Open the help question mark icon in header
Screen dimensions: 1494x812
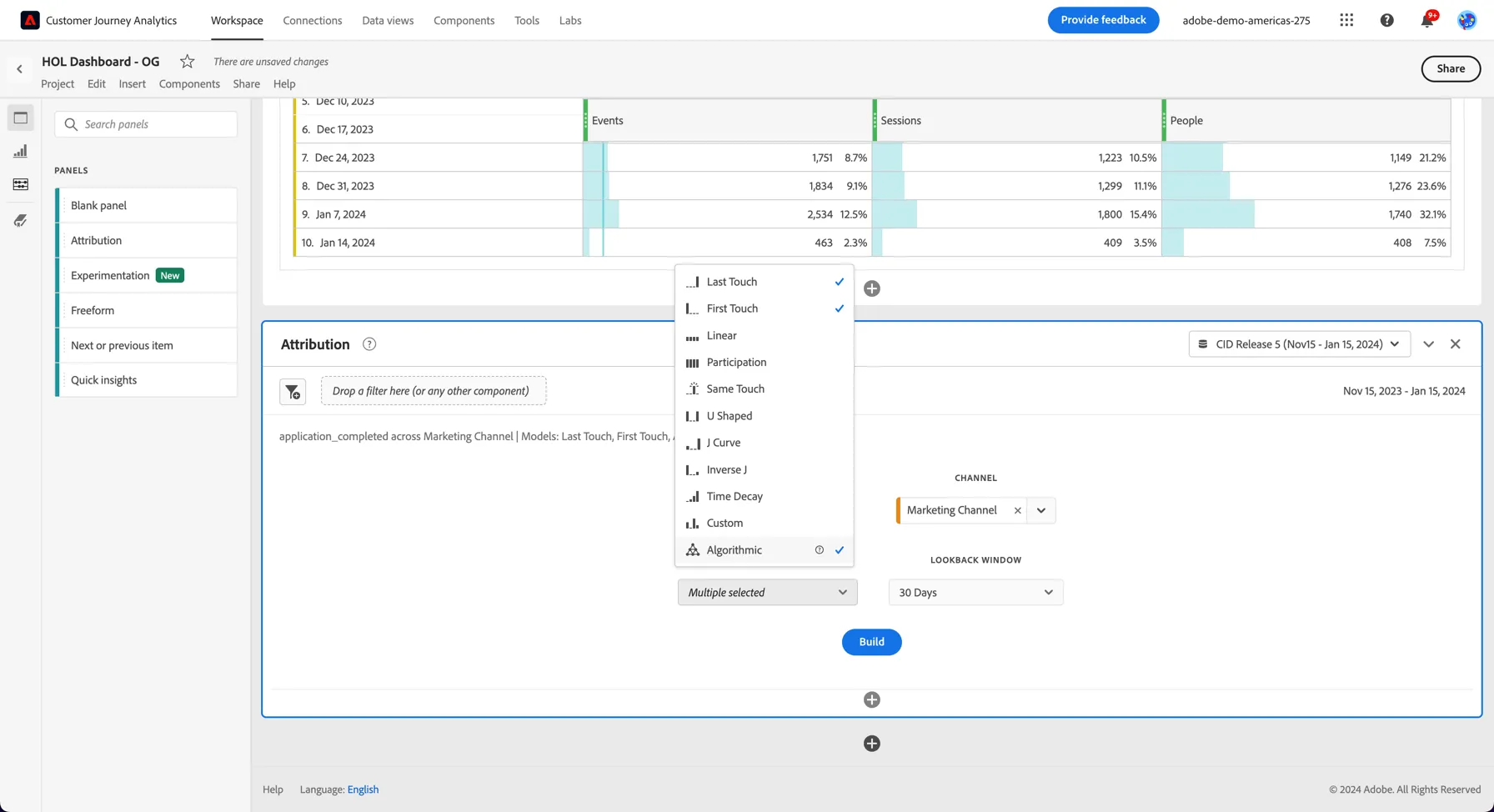[1386, 20]
